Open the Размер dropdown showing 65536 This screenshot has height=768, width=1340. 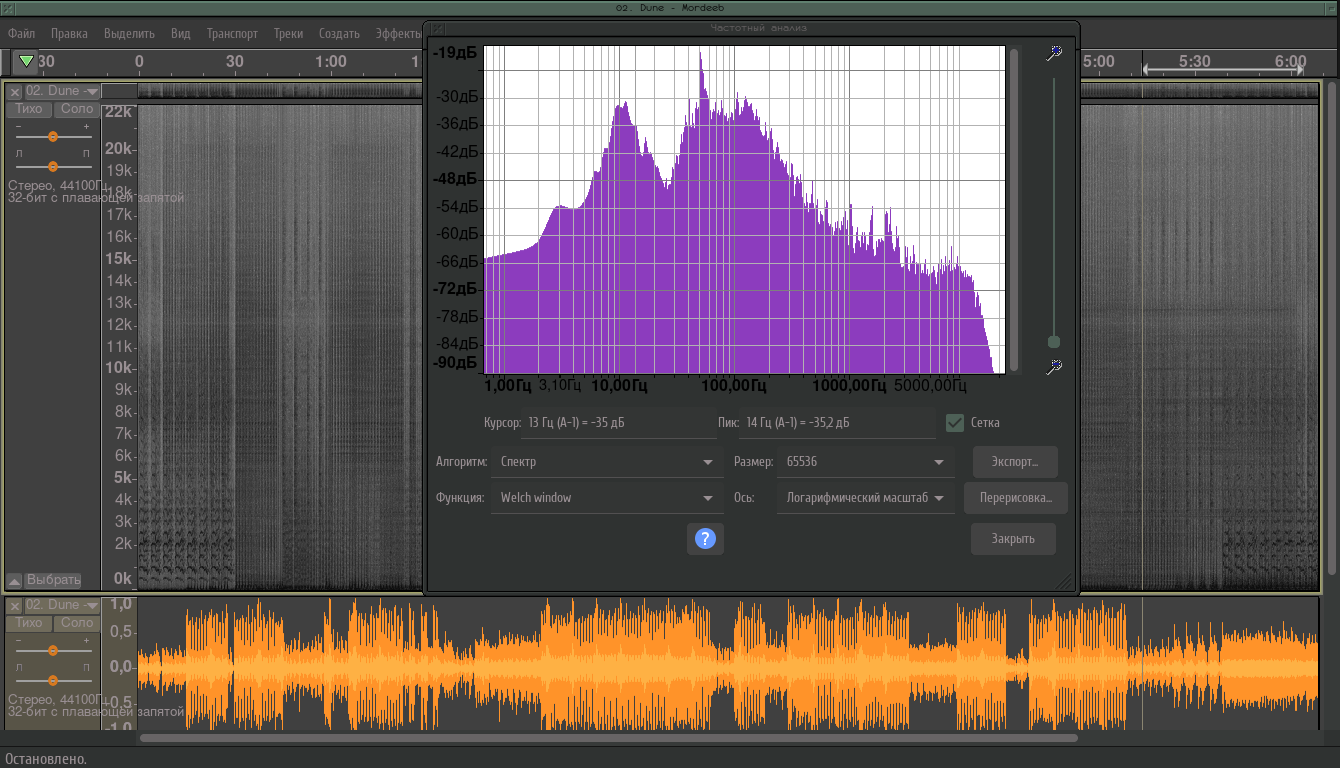(x=866, y=462)
